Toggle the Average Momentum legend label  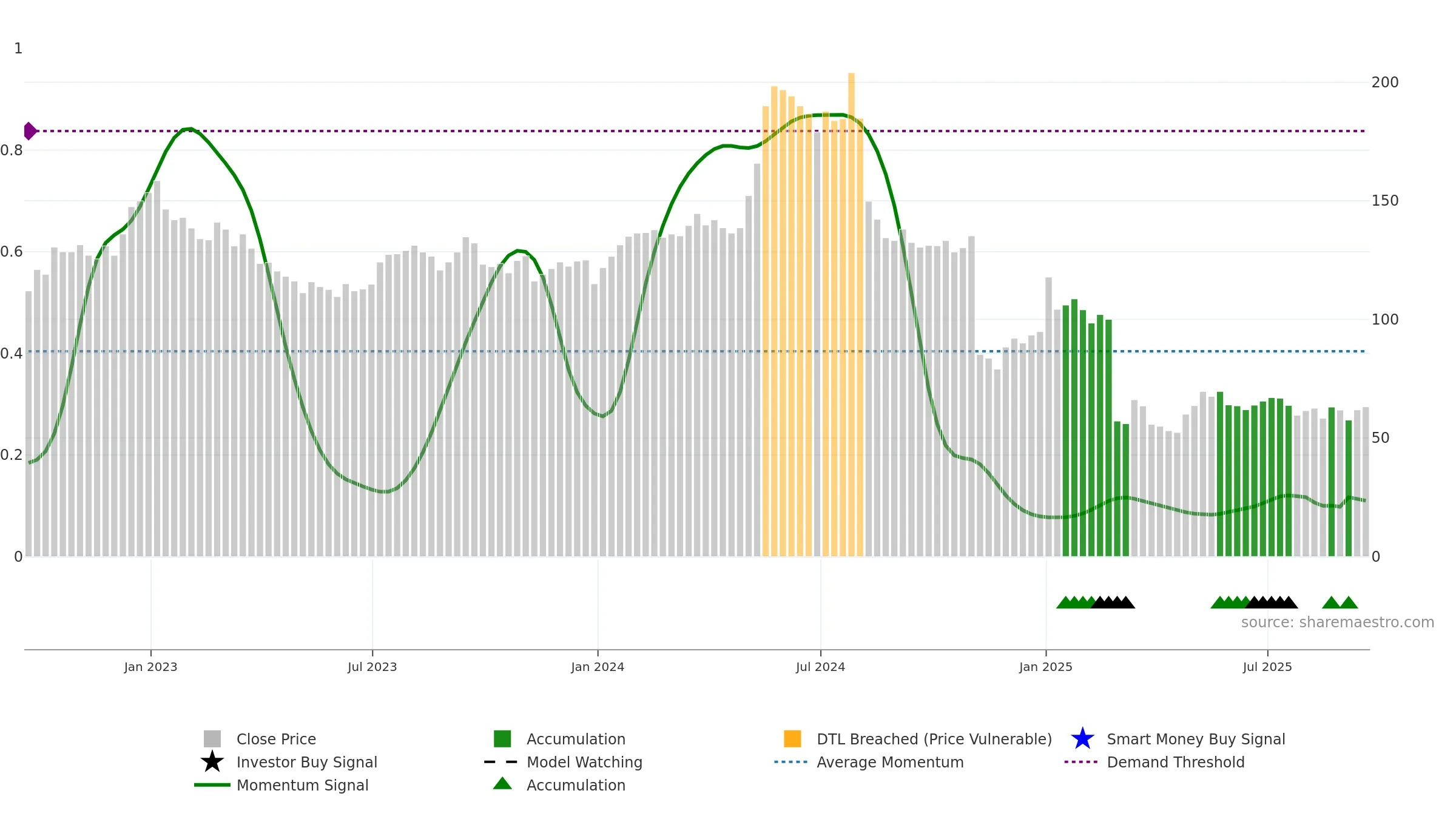[890, 762]
